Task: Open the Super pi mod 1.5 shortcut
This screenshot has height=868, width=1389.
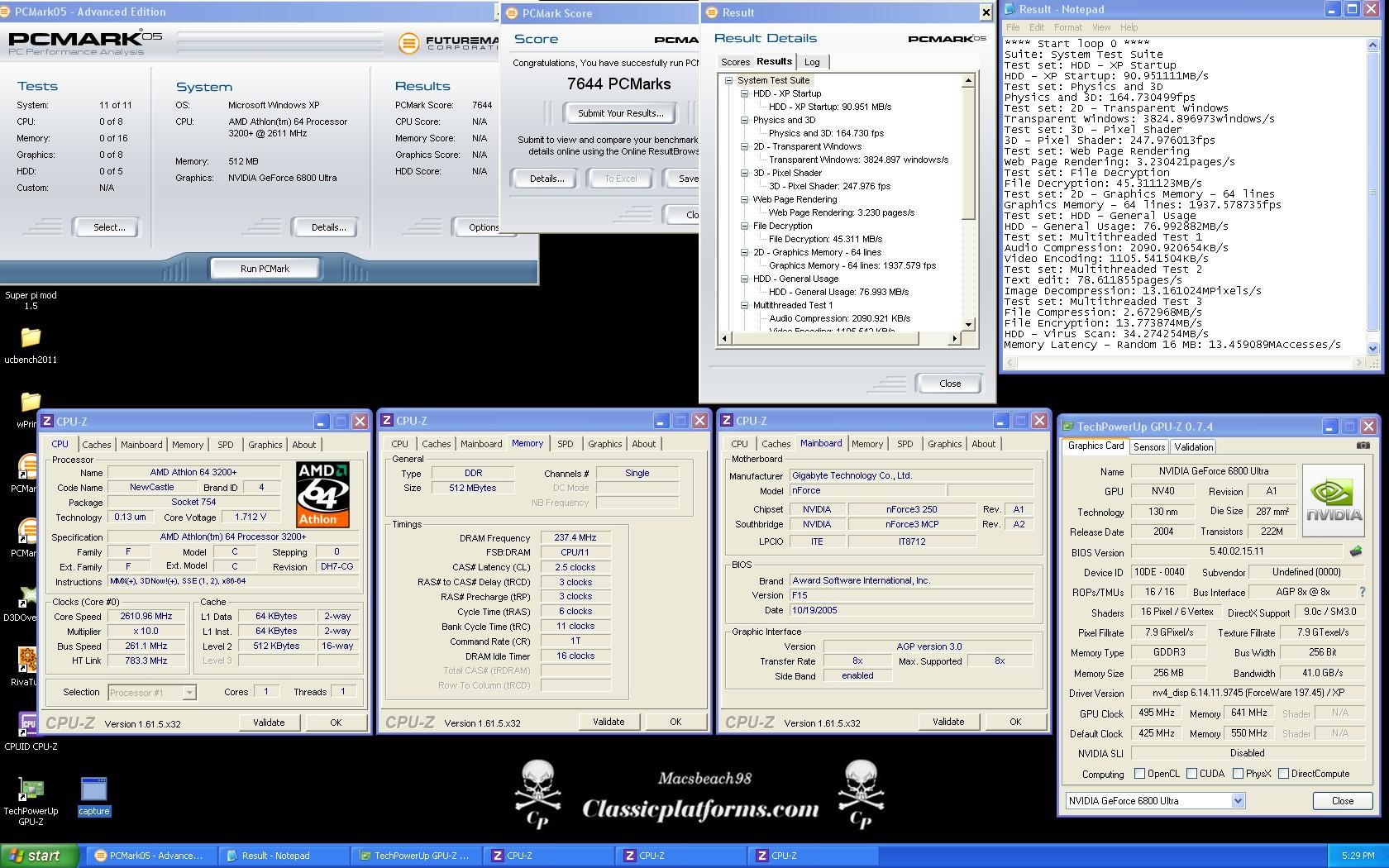Action: click(x=31, y=300)
